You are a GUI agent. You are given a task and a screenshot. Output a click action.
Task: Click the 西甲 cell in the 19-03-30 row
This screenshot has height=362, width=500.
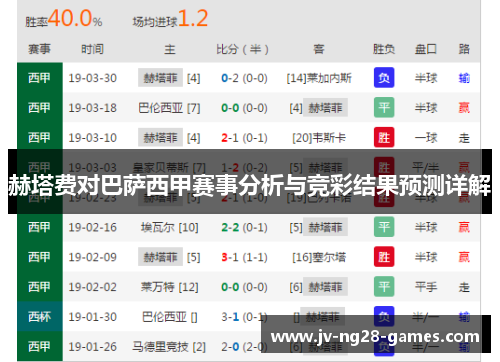[x=40, y=78]
